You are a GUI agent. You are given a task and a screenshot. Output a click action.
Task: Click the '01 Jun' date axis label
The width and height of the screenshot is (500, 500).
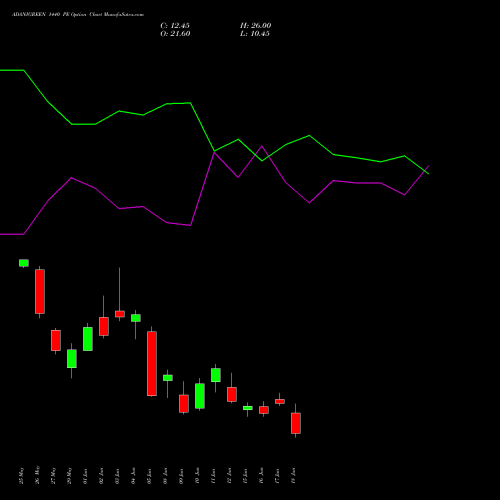pos(86,476)
